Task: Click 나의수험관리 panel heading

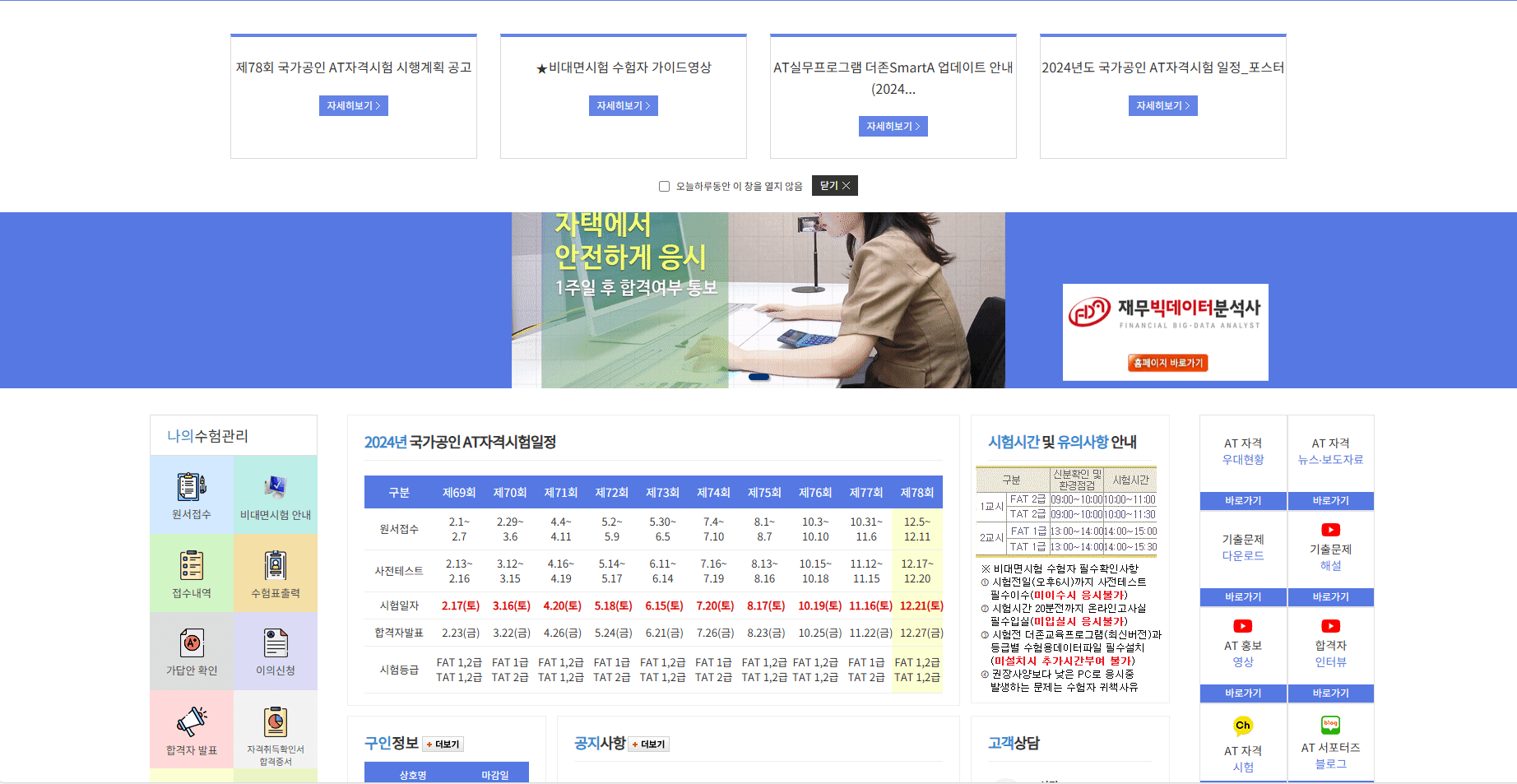Action: [x=207, y=436]
